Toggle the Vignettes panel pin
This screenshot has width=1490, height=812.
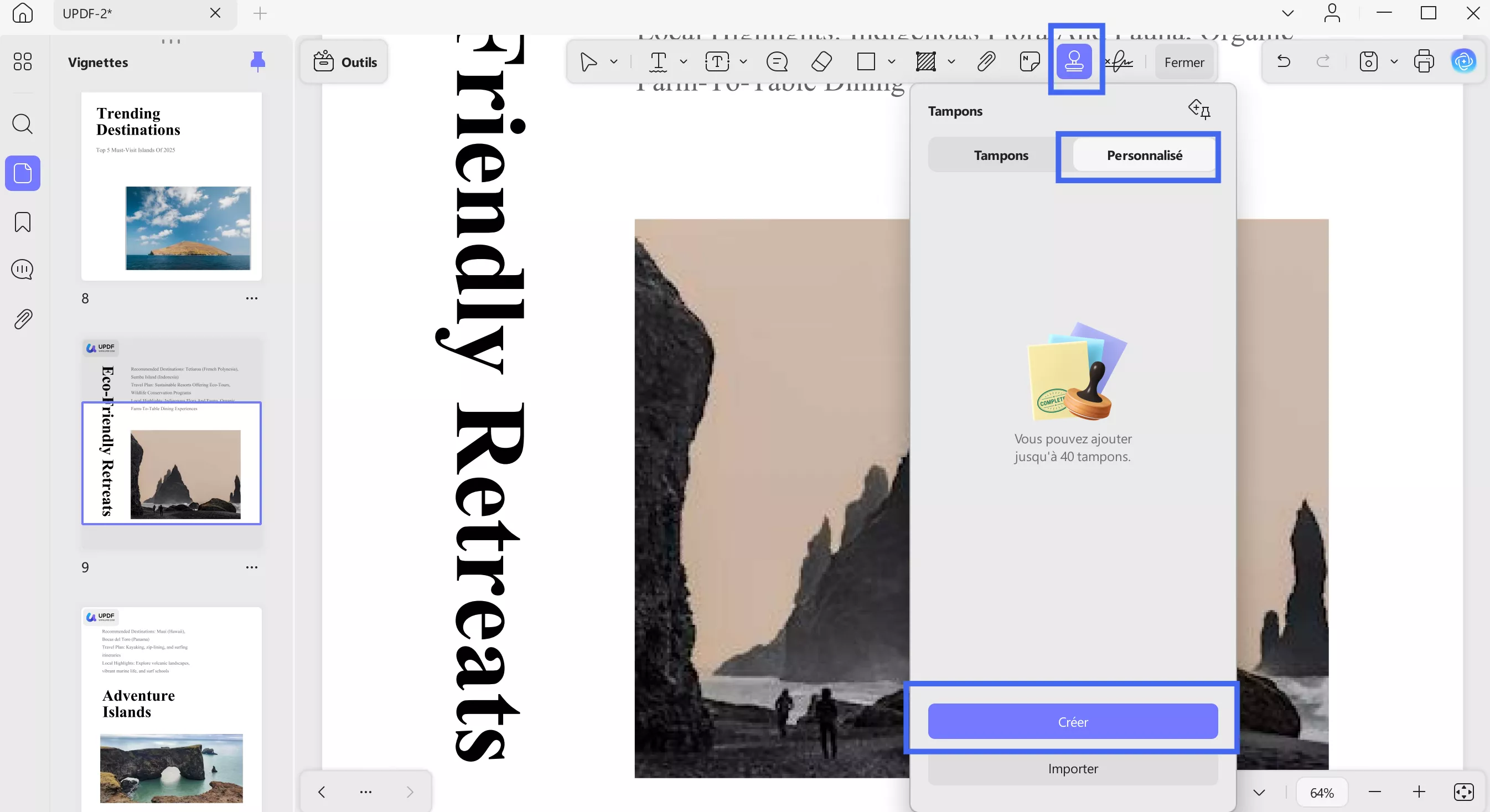[x=257, y=61]
